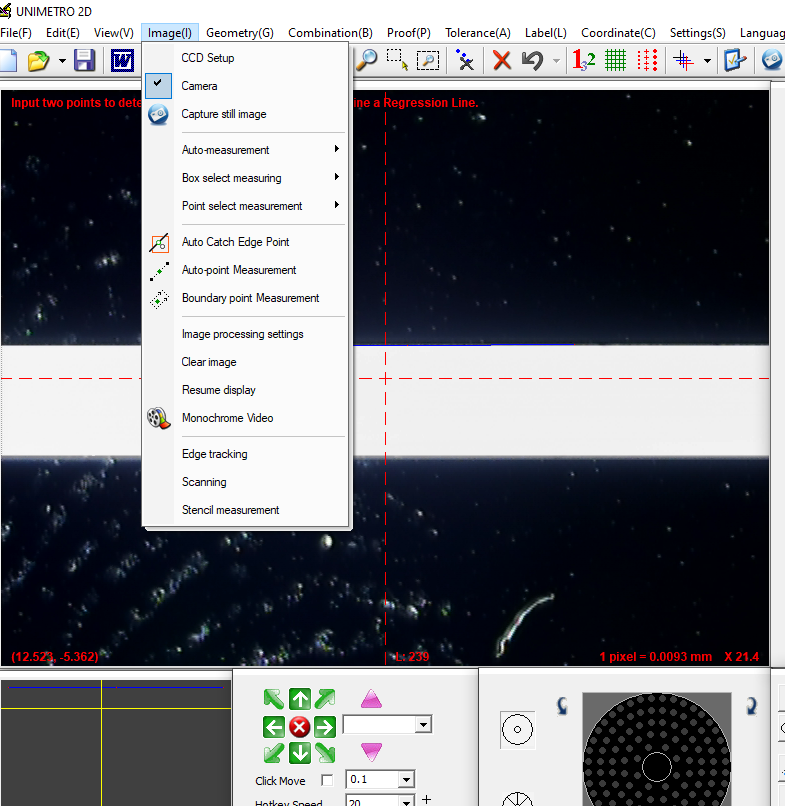The width and height of the screenshot is (785, 806).
Task: Click the green grid icon in toolbar
Action: click(x=616, y=60)
